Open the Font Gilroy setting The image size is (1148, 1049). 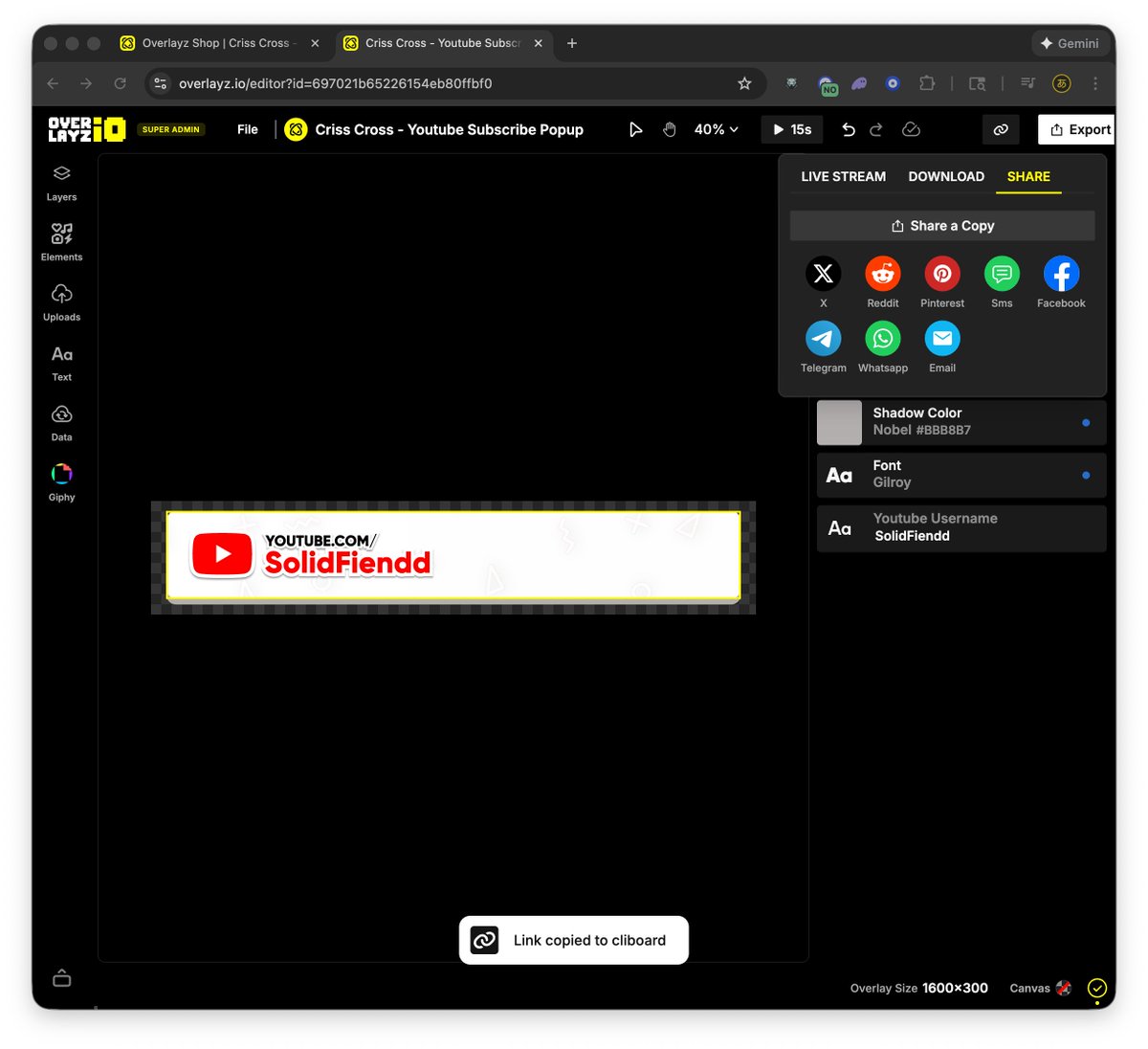click(x=961, y=475)
